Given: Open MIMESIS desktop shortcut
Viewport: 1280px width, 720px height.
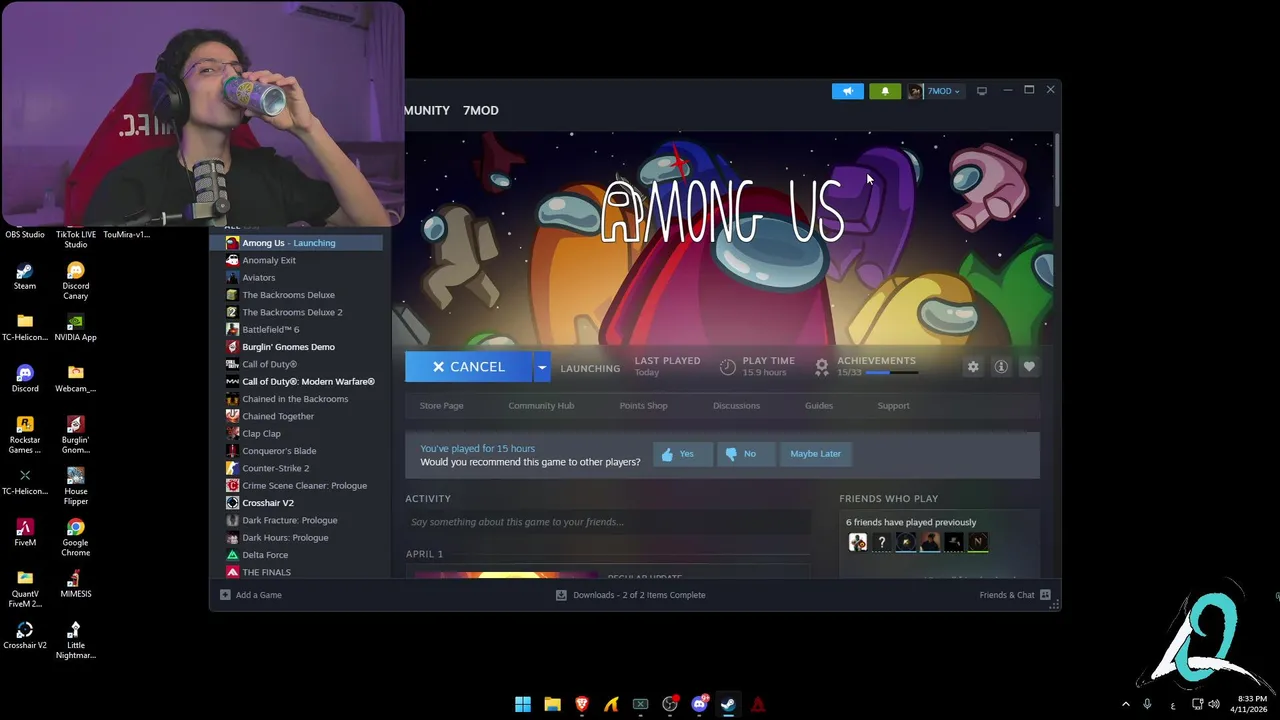Looking at the screenshot, I should point(76,584).
